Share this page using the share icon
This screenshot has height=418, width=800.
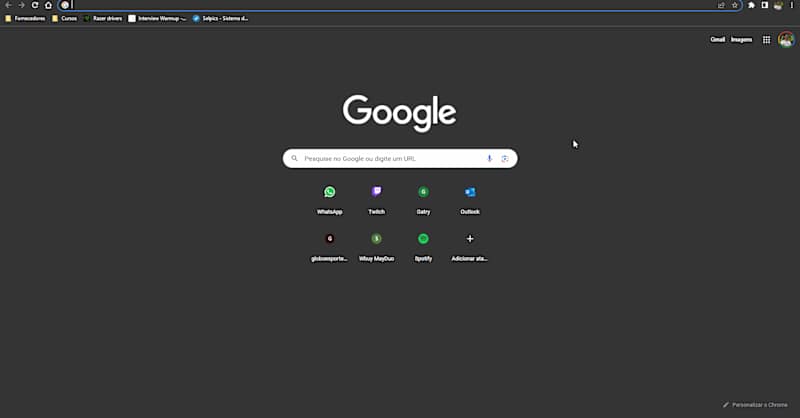[x=721, y=5]
